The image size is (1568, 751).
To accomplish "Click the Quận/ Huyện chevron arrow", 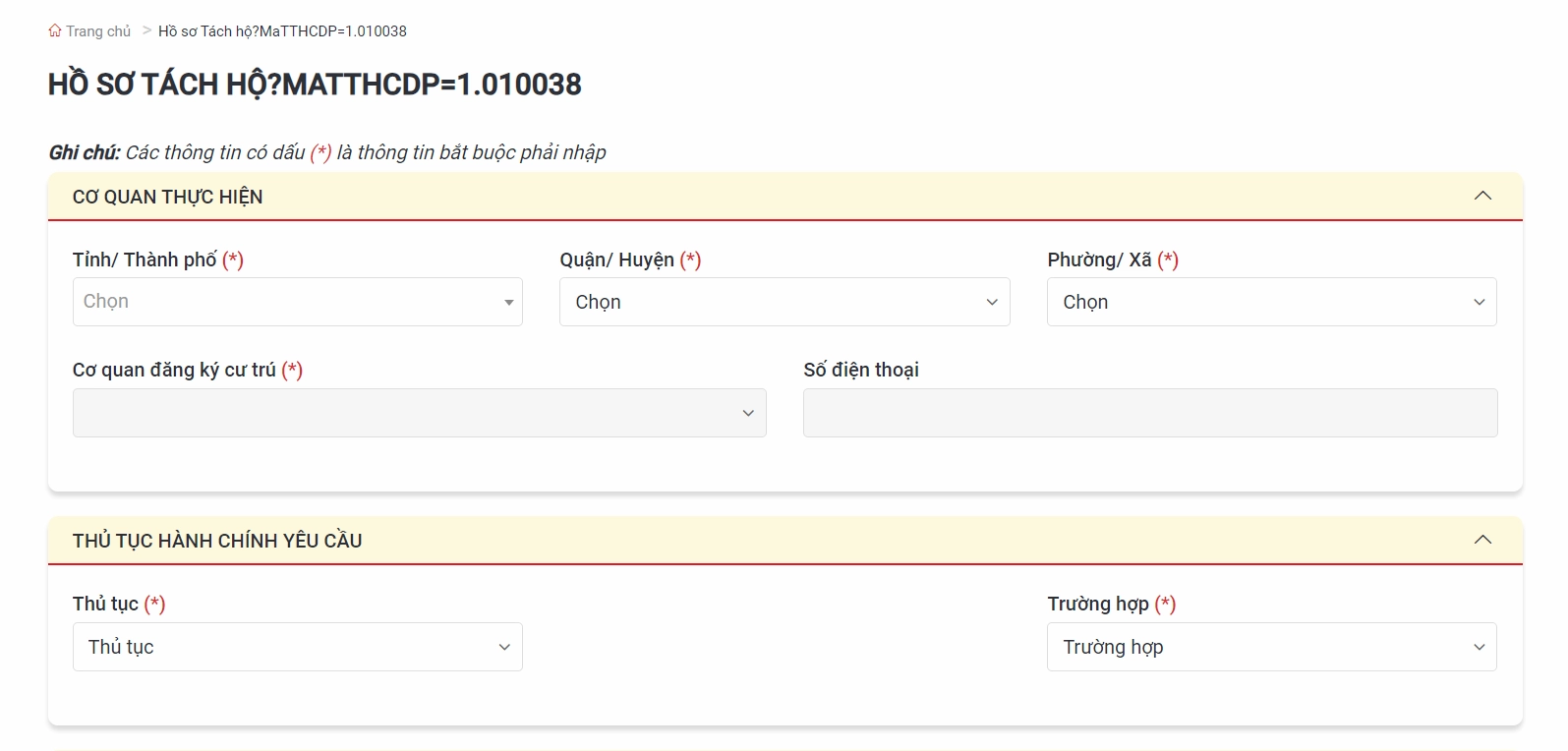I will (x=992, y=303).
